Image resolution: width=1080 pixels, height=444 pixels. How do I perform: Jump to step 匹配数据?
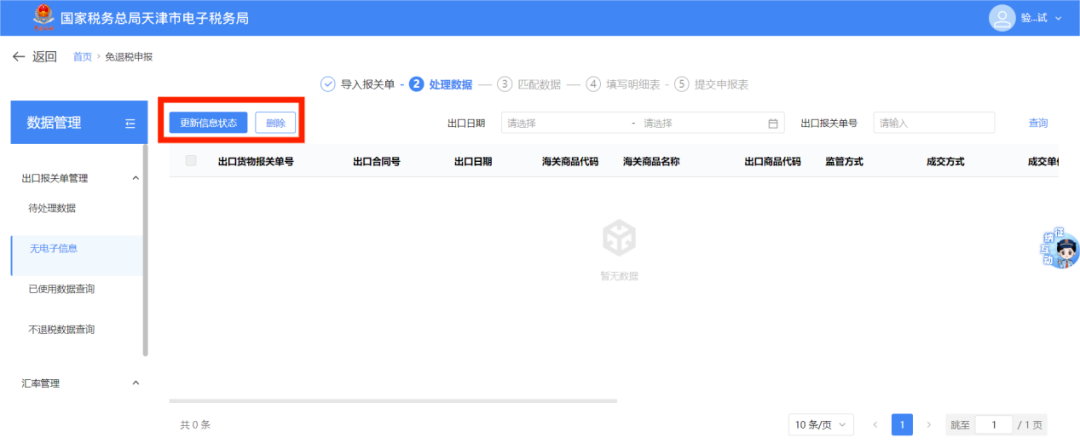click(x=539, y=85)
